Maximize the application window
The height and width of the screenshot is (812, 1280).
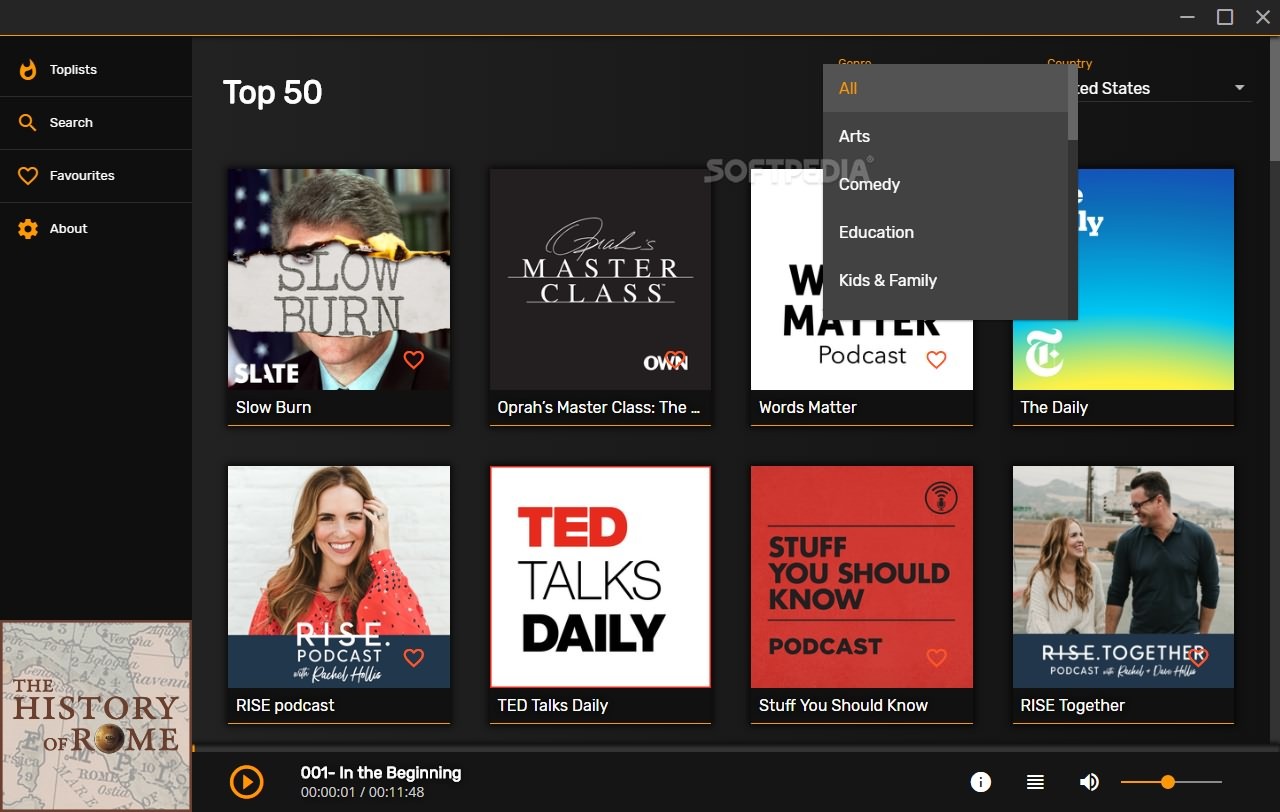pos(1225,17)
